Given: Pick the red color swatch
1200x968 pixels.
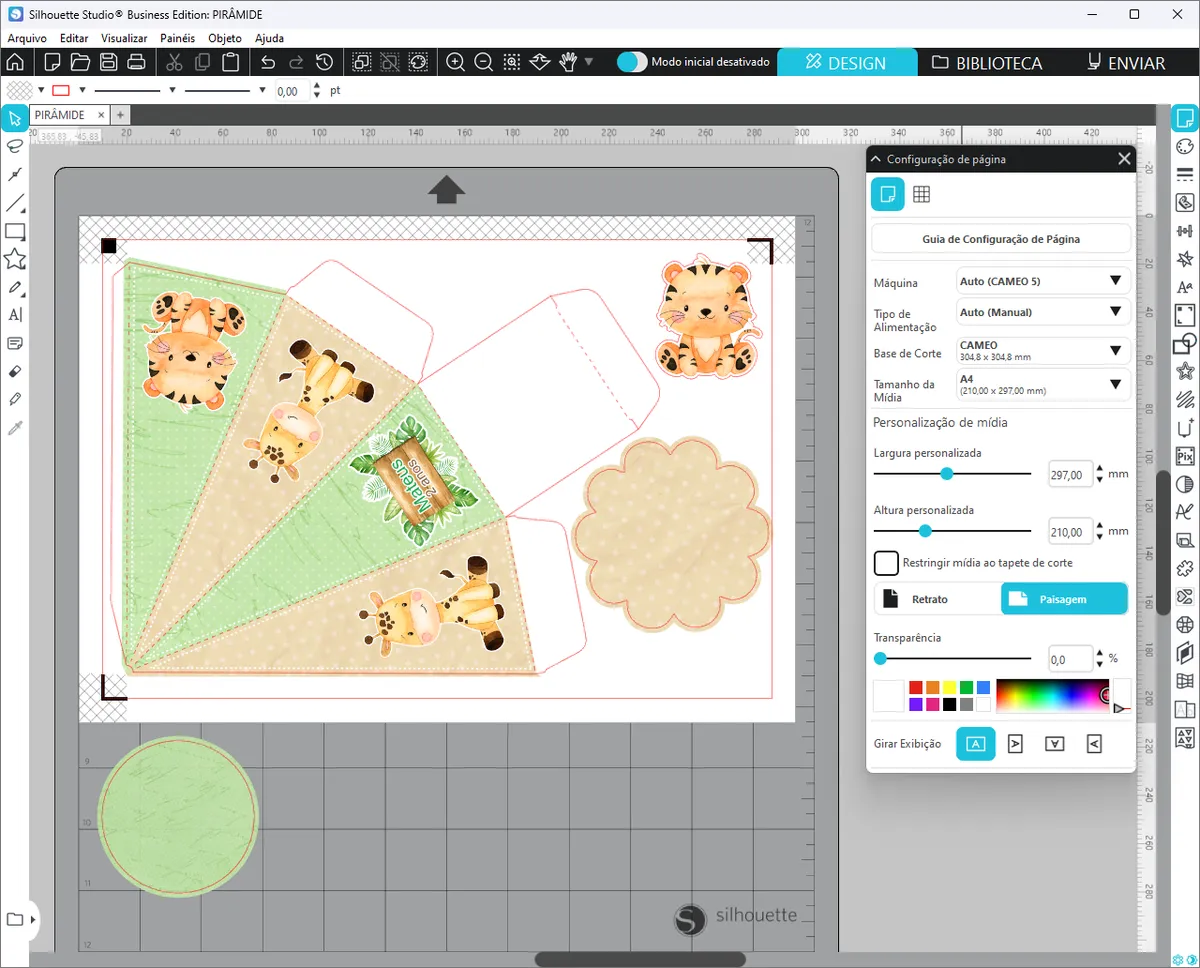Looking at the screenshot, I should click(x=915, y=687).
